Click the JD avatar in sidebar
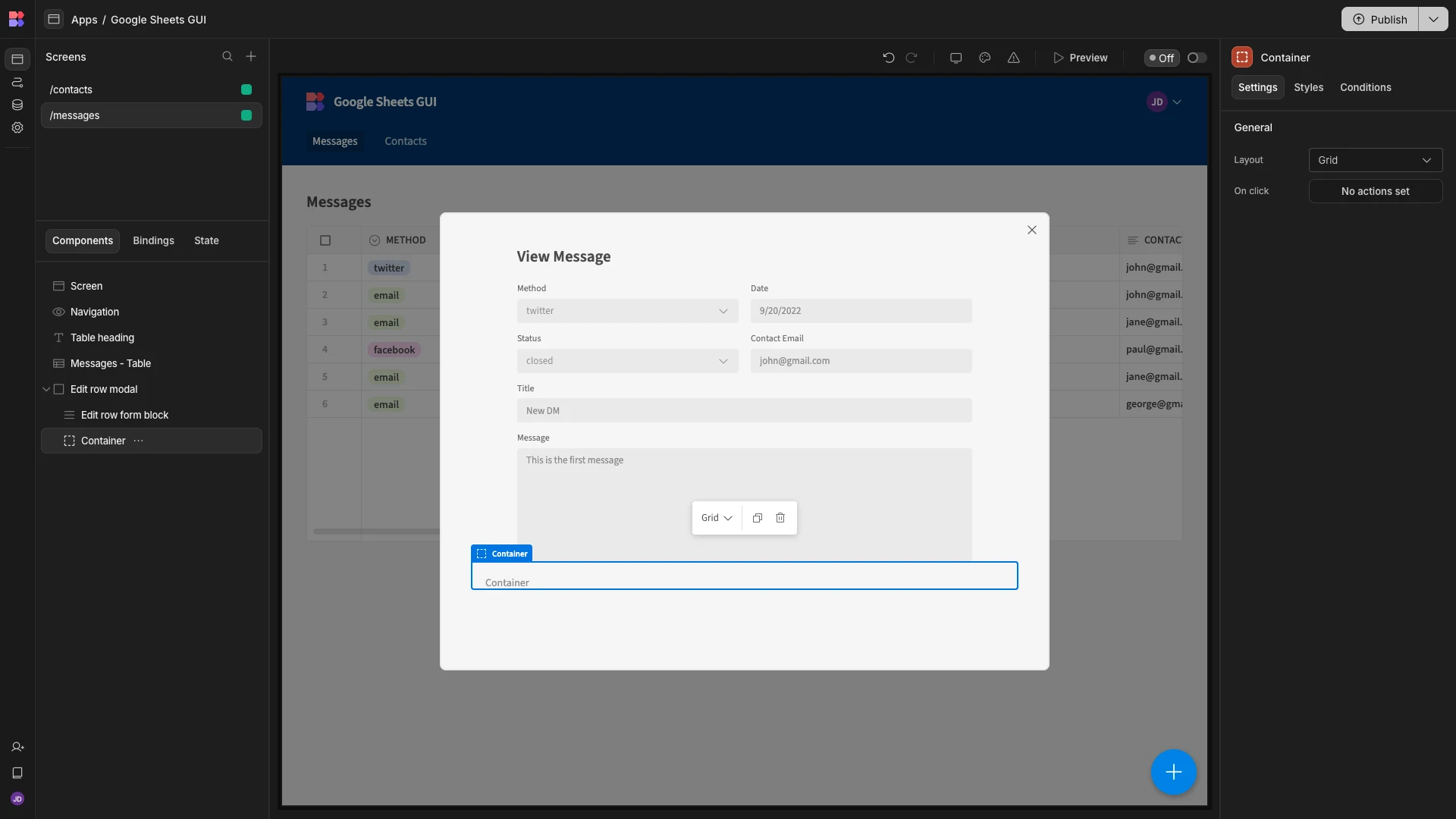 tap(17, 799)
